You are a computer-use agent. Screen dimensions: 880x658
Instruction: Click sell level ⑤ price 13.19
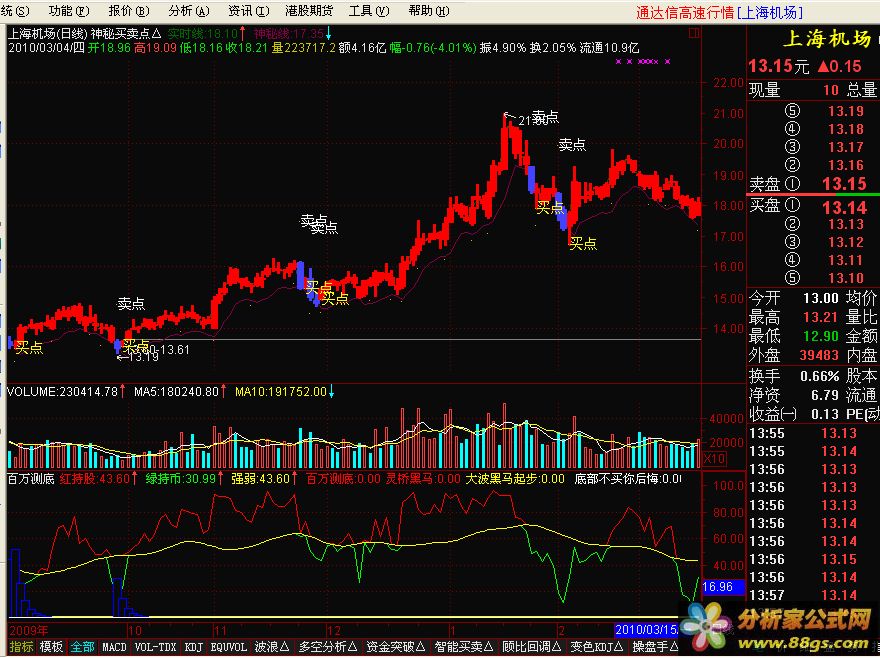pos(846,111)
